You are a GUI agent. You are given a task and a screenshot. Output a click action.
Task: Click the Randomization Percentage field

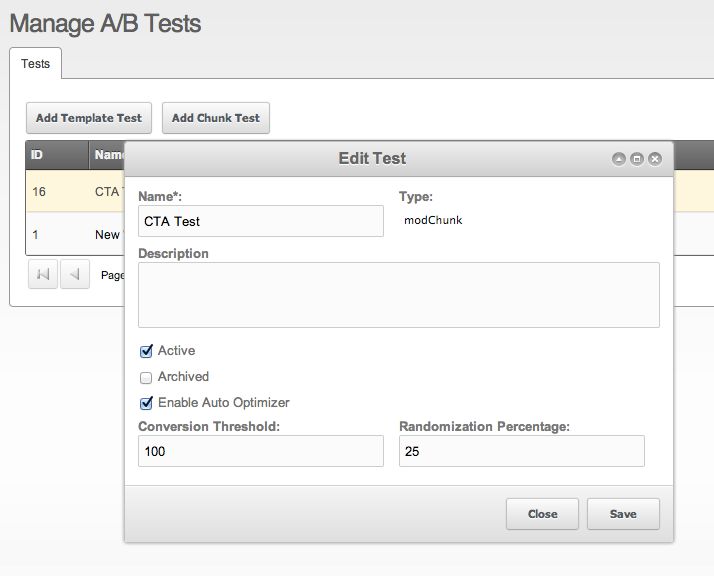click(521, 451)
